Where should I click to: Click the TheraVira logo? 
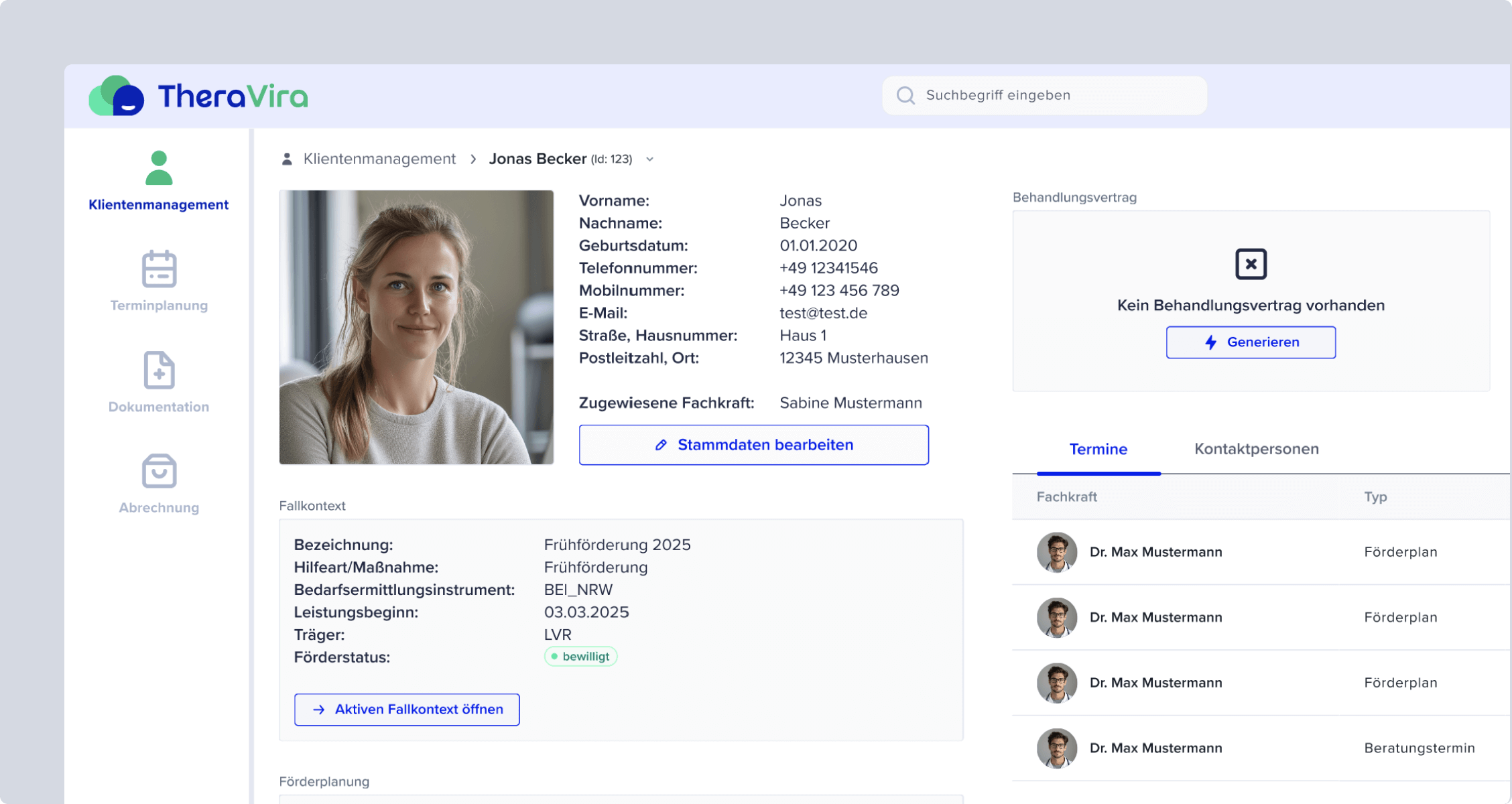(197, 95)
